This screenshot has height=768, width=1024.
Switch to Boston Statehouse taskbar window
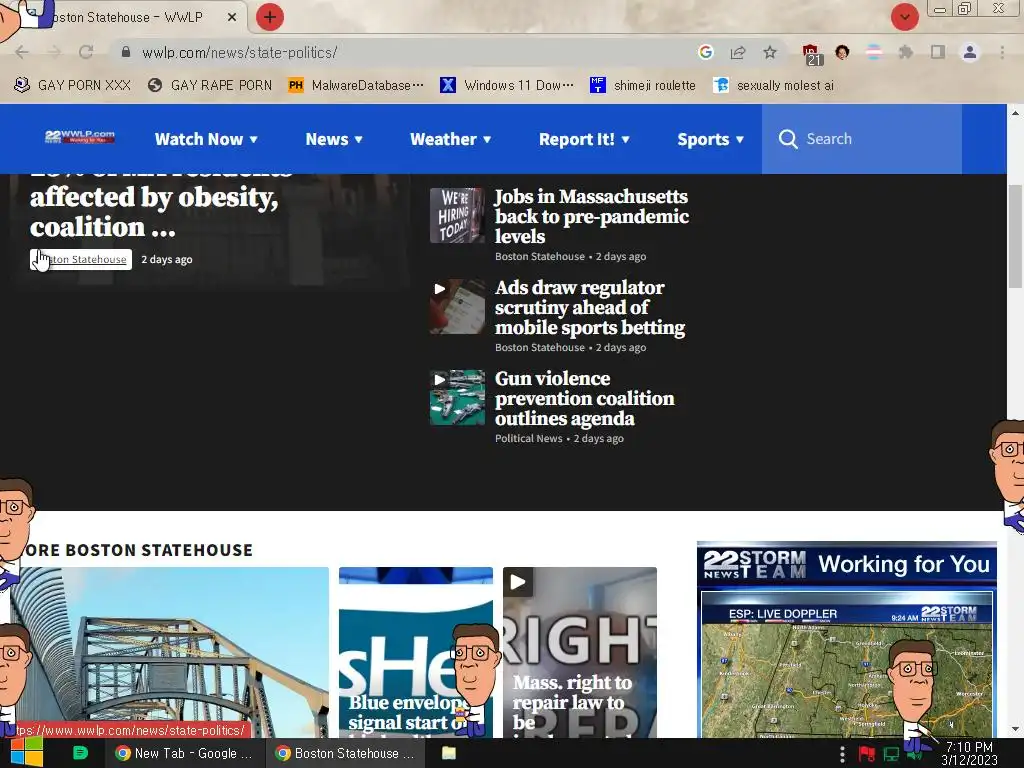(x=345, y=753)
